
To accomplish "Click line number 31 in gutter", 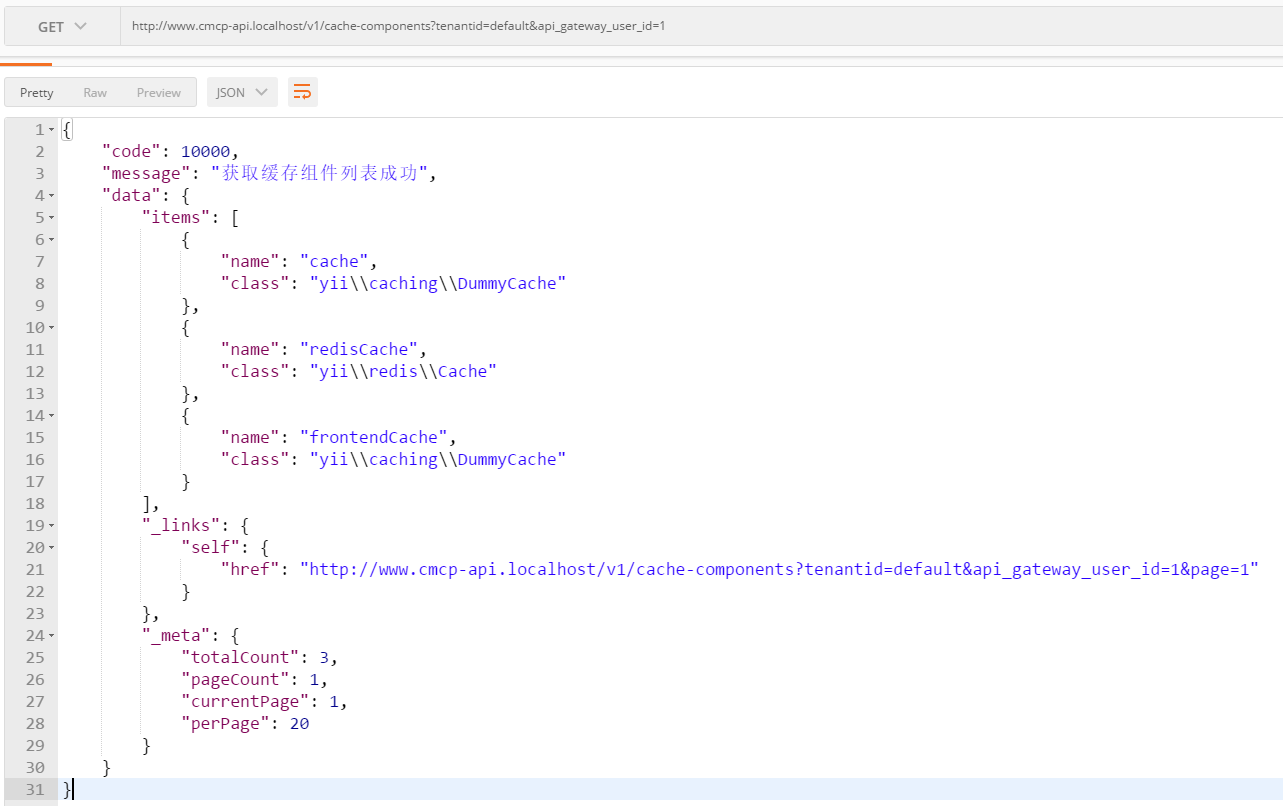I will coord(34,789).
